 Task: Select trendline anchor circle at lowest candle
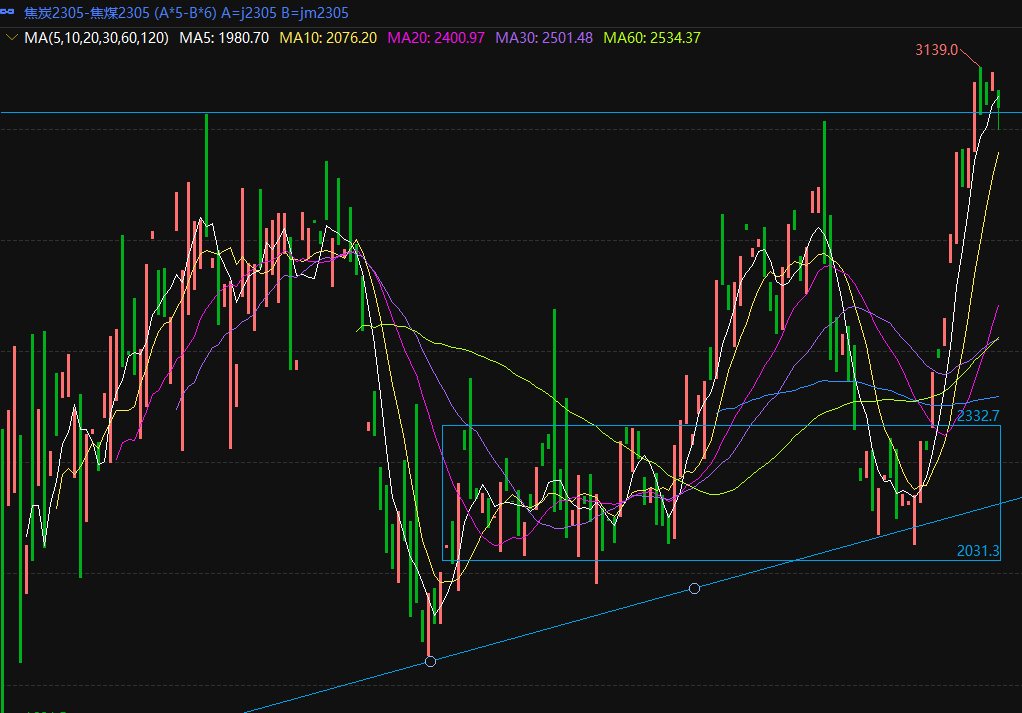coord(430,662)
